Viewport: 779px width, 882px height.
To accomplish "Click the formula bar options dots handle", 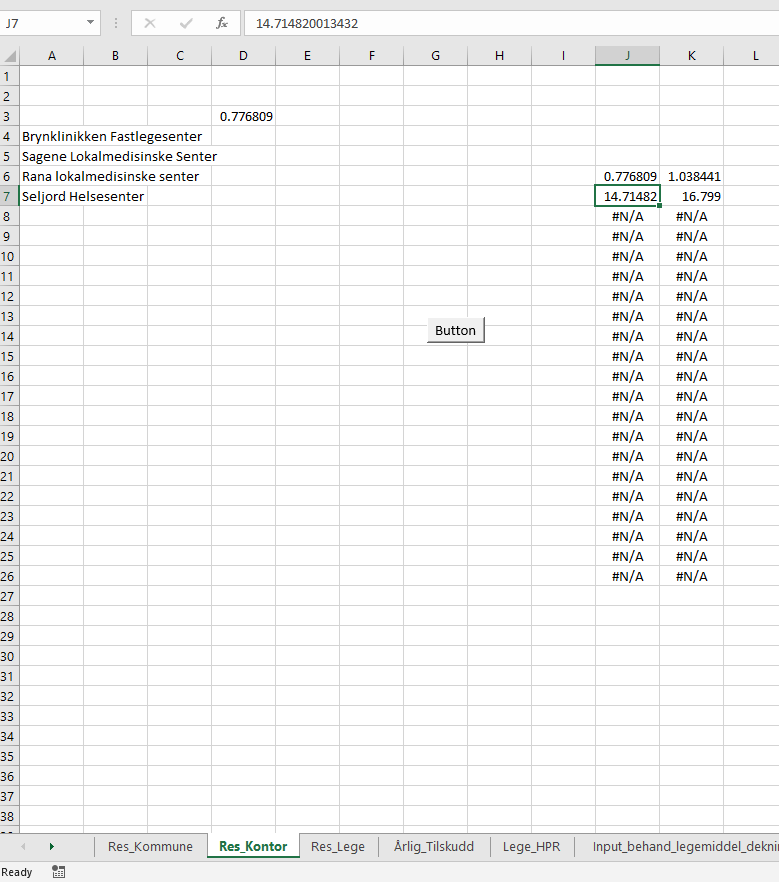I will (x=116, y=23).
